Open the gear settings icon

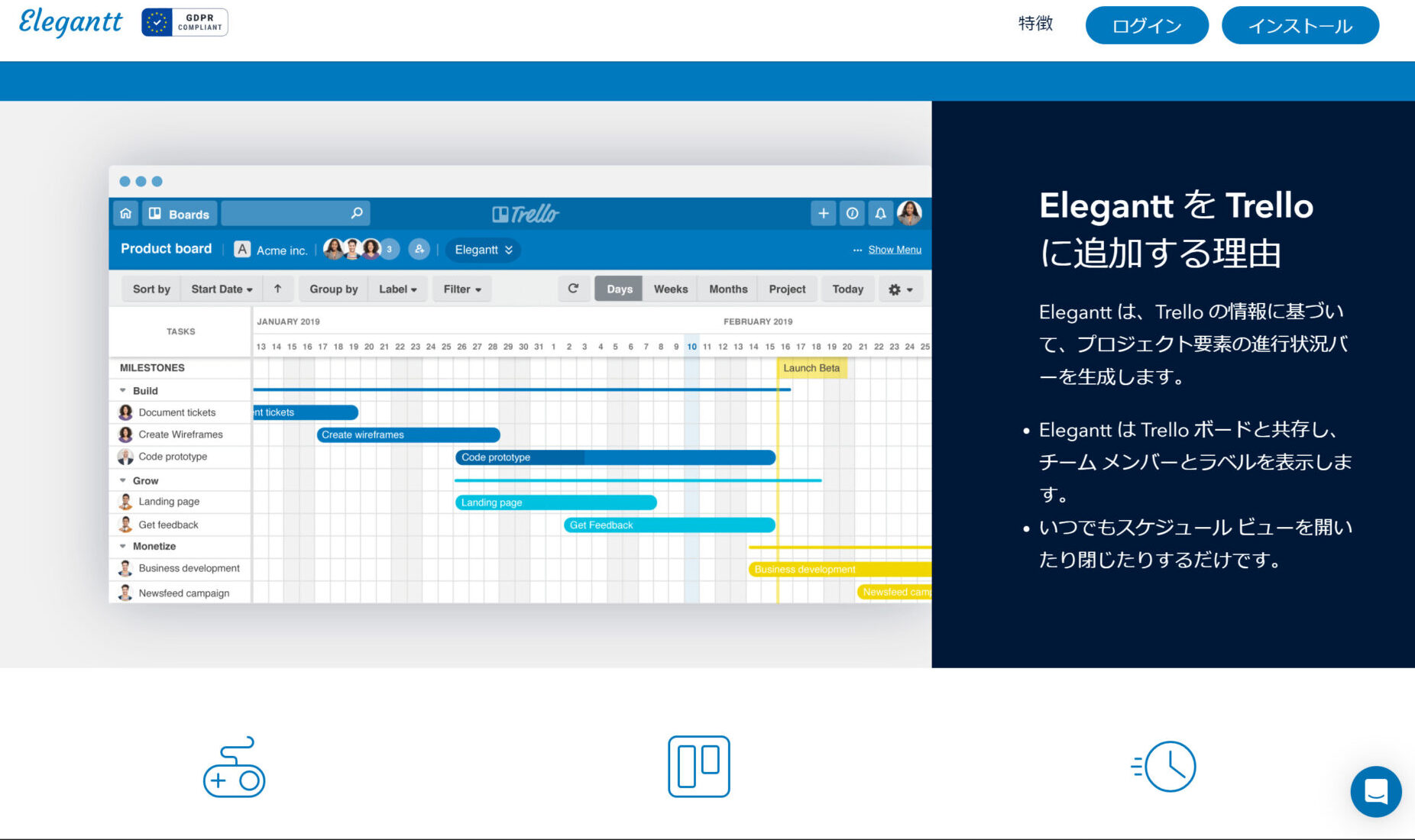click(x=895, y=289)
